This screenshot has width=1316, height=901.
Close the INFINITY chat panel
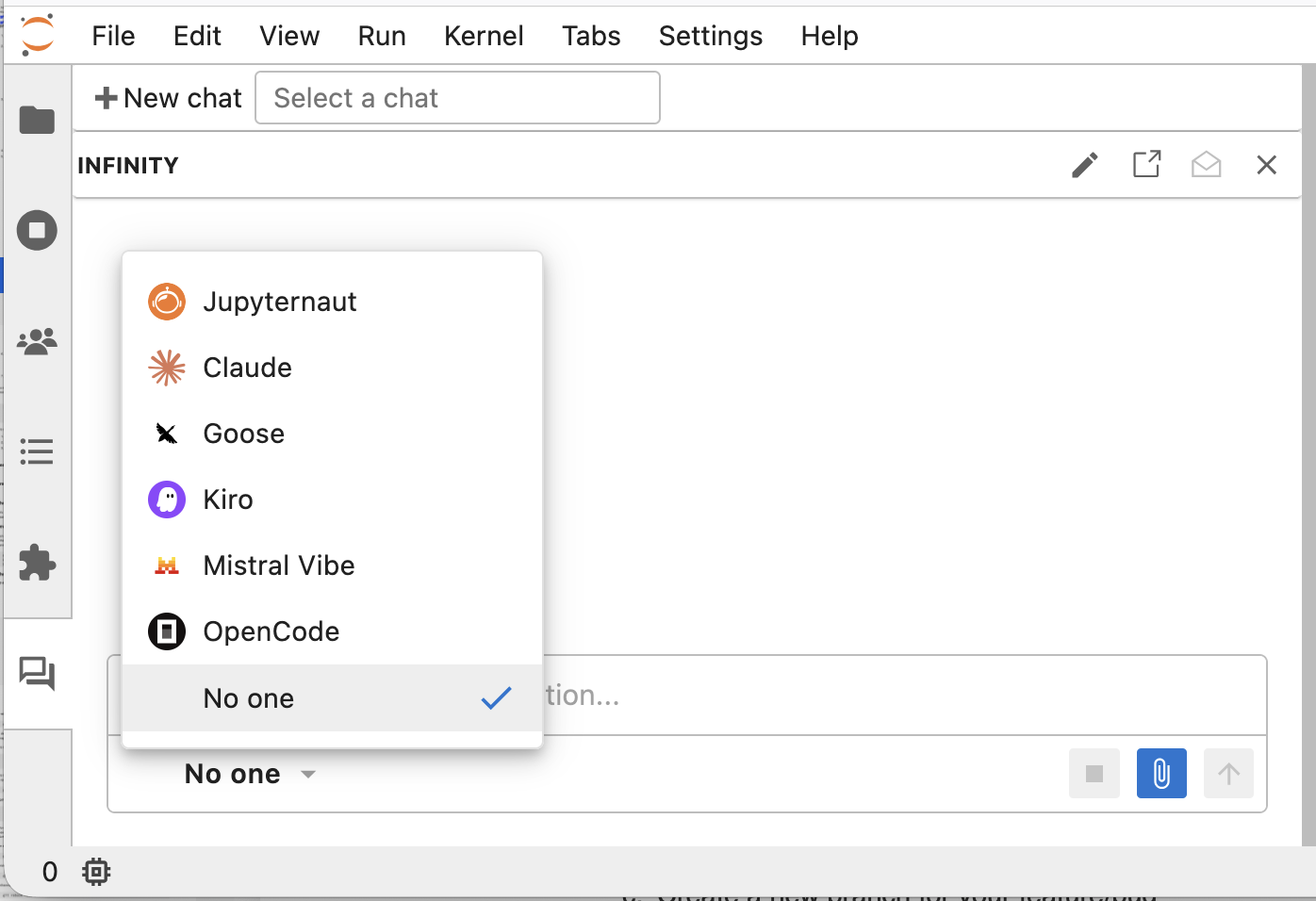(1267, 165)
